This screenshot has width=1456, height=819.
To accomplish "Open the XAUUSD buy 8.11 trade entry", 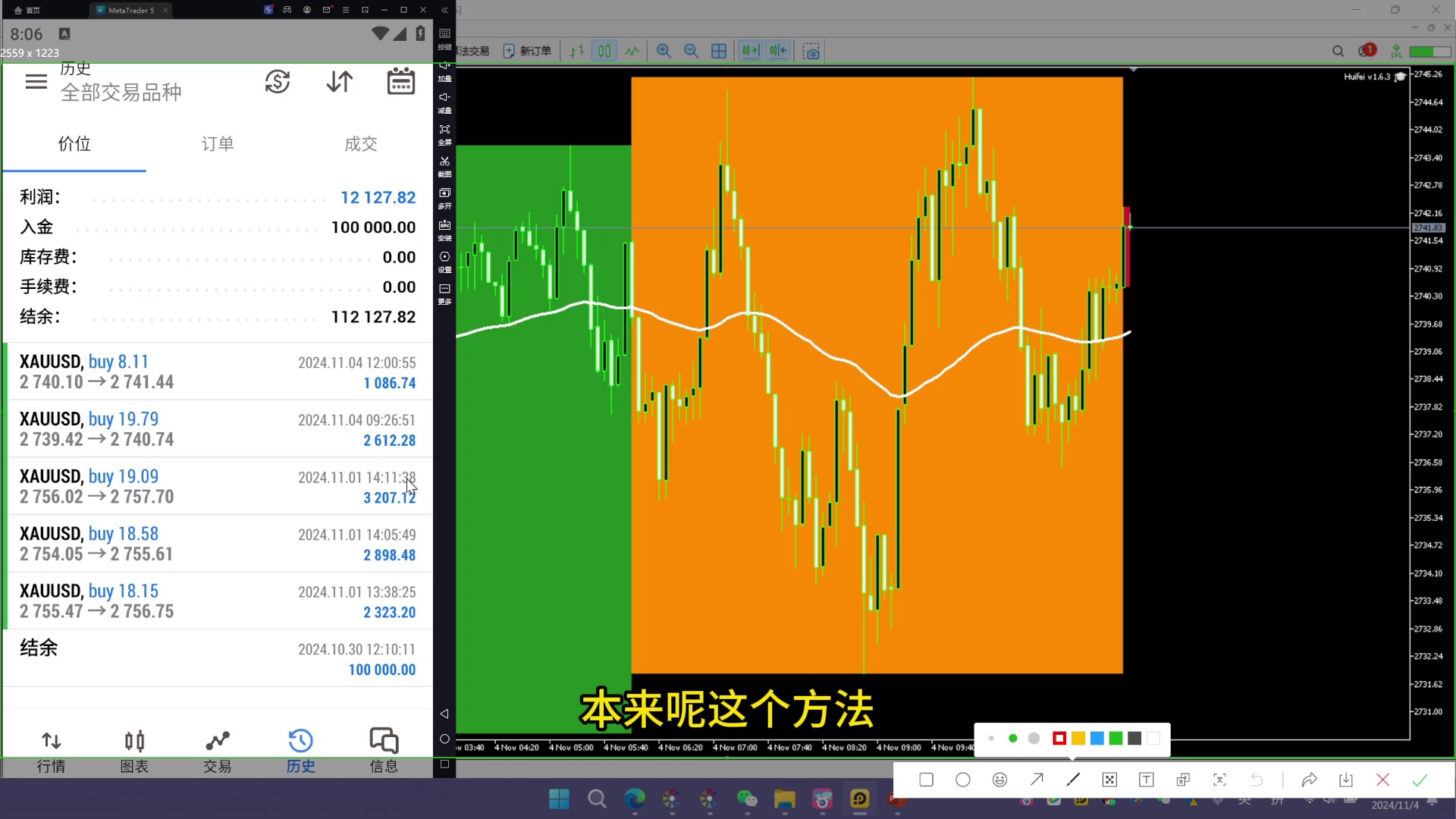I will tap(217, 372).
